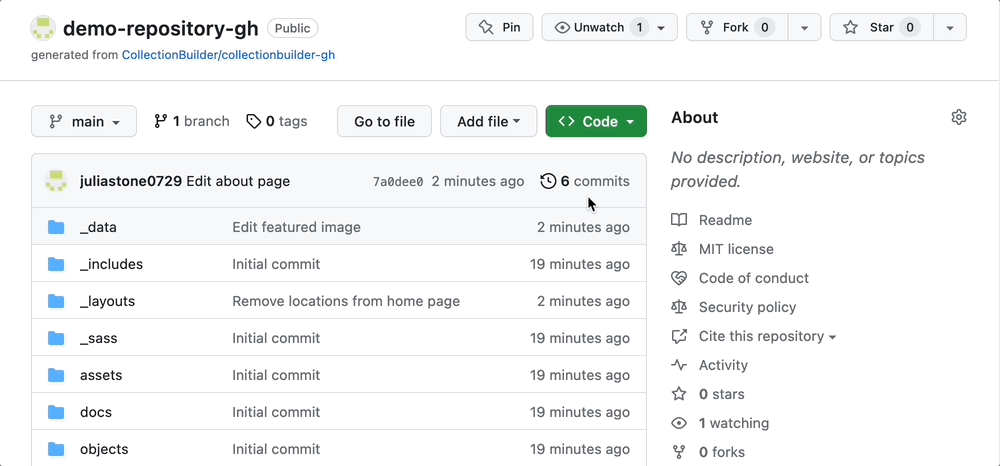Open the Edit featured image commit
This screenshot has width=1000, height=466.
click(297, 227)
